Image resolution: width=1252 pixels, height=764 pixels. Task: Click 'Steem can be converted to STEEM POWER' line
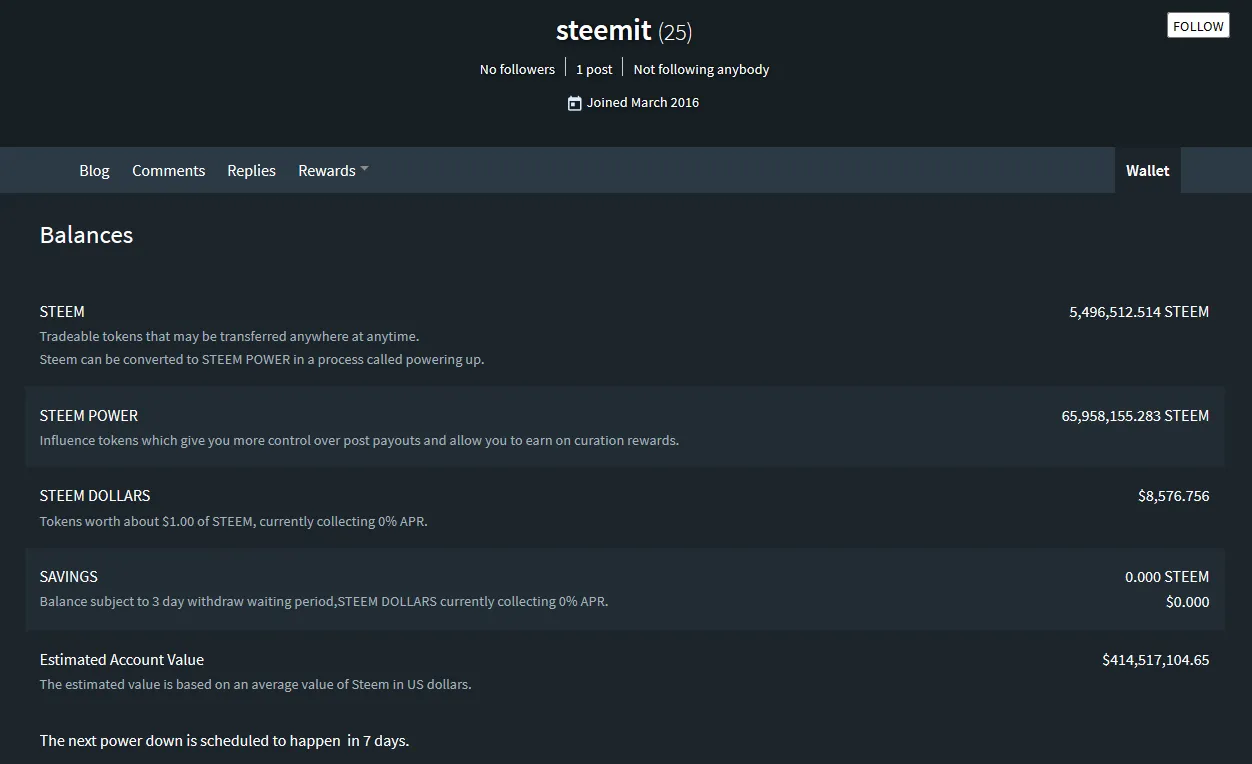(262, 360)
